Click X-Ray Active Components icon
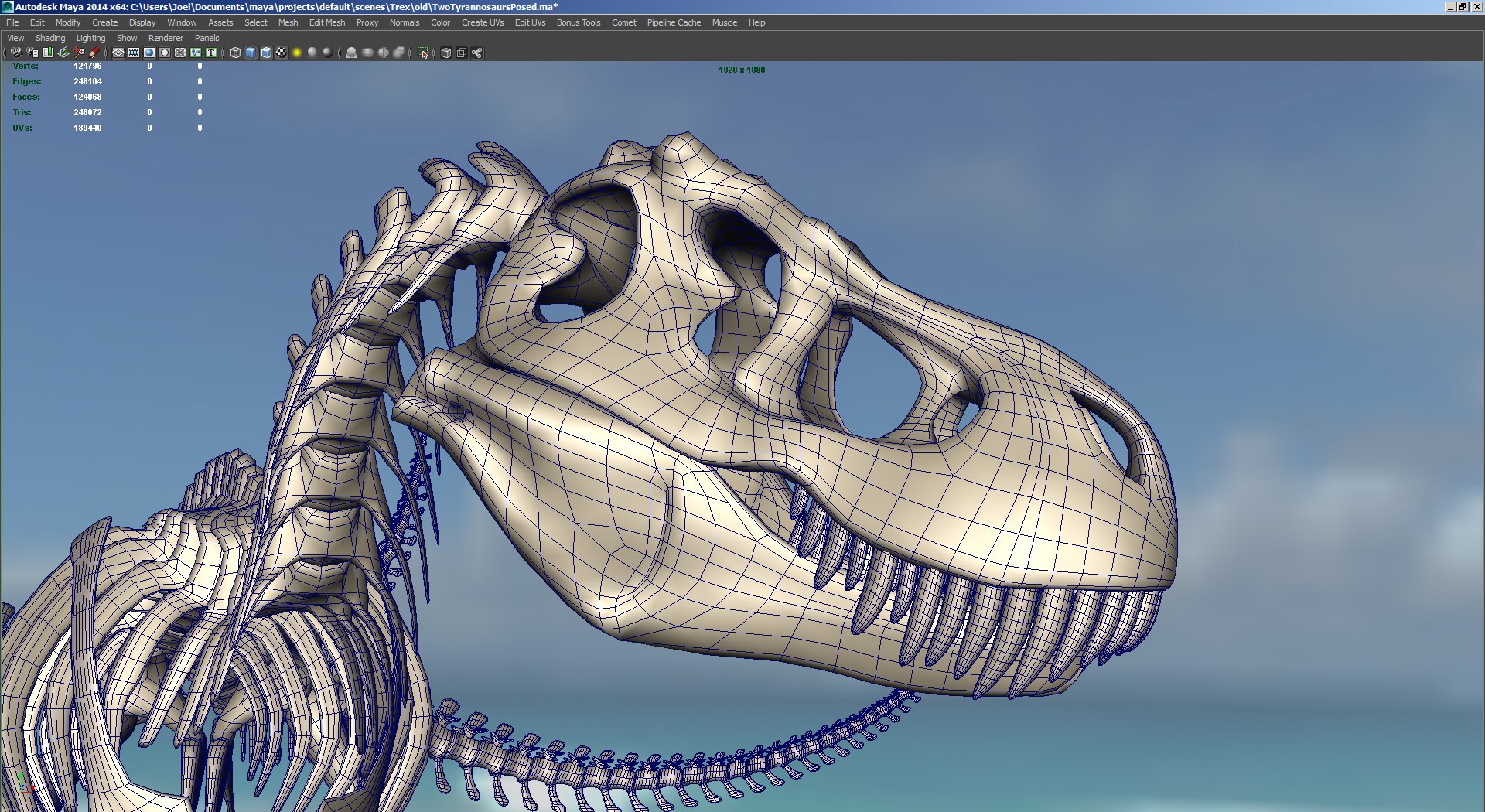Screen dimensions: 1485x812 coord(461,53)
